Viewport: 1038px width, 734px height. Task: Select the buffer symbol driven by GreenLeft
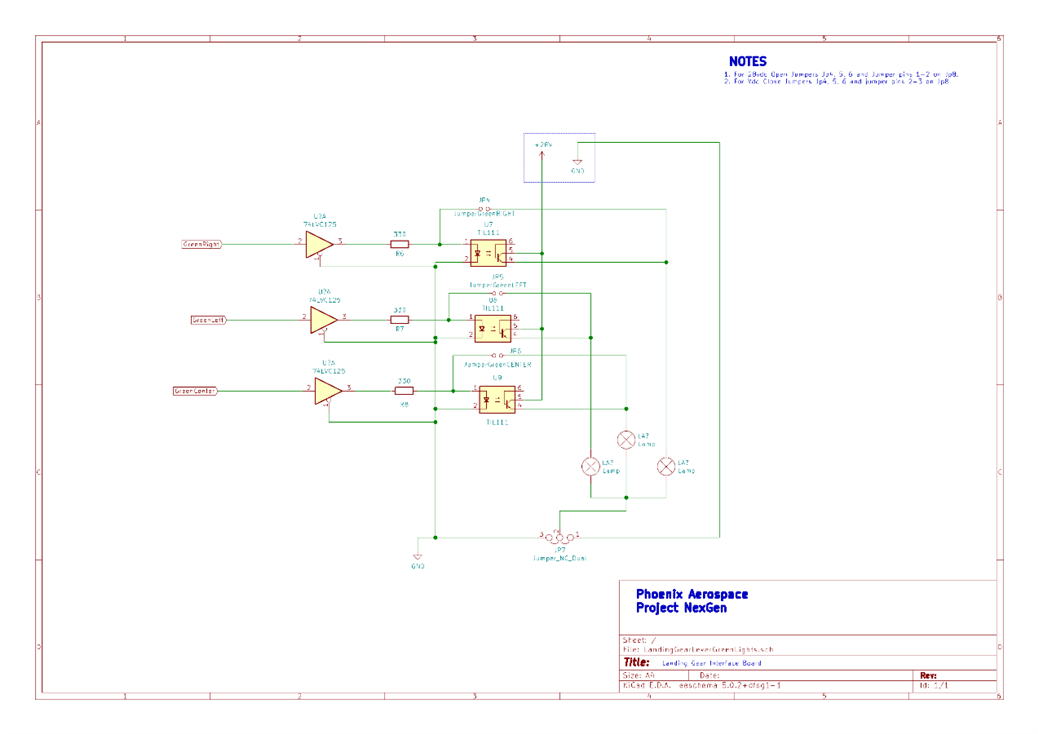[322, 320]
